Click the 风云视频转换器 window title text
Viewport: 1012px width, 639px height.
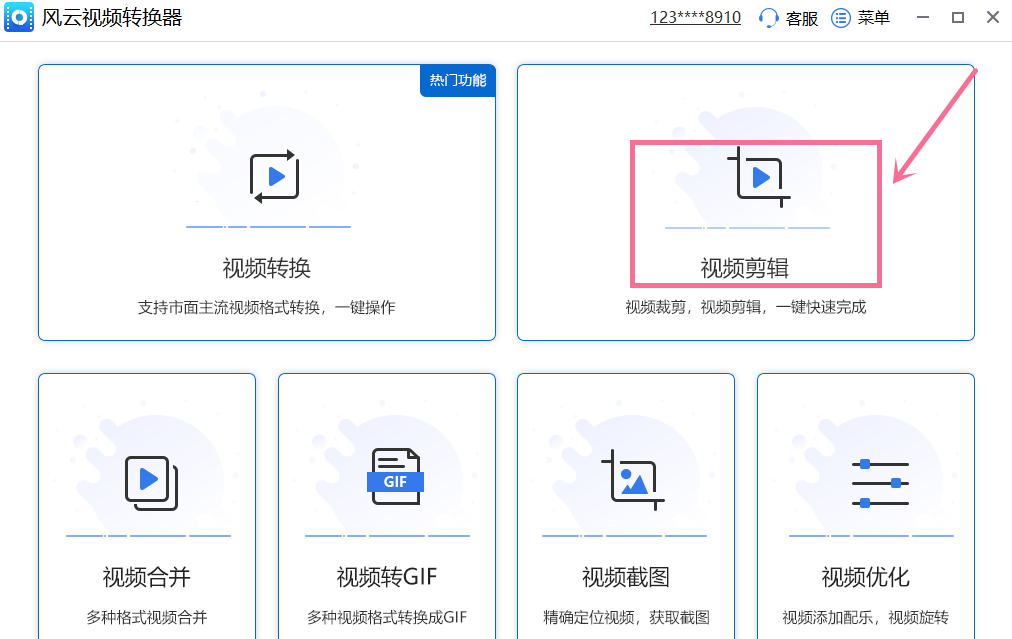click(112, 17)
